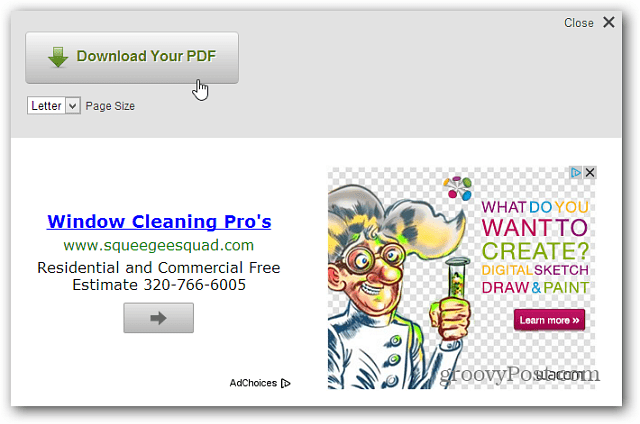Click the Learn more button in the banner
Image resolution: width=640 pixels, height=424 pixels.
click(549, 320)
